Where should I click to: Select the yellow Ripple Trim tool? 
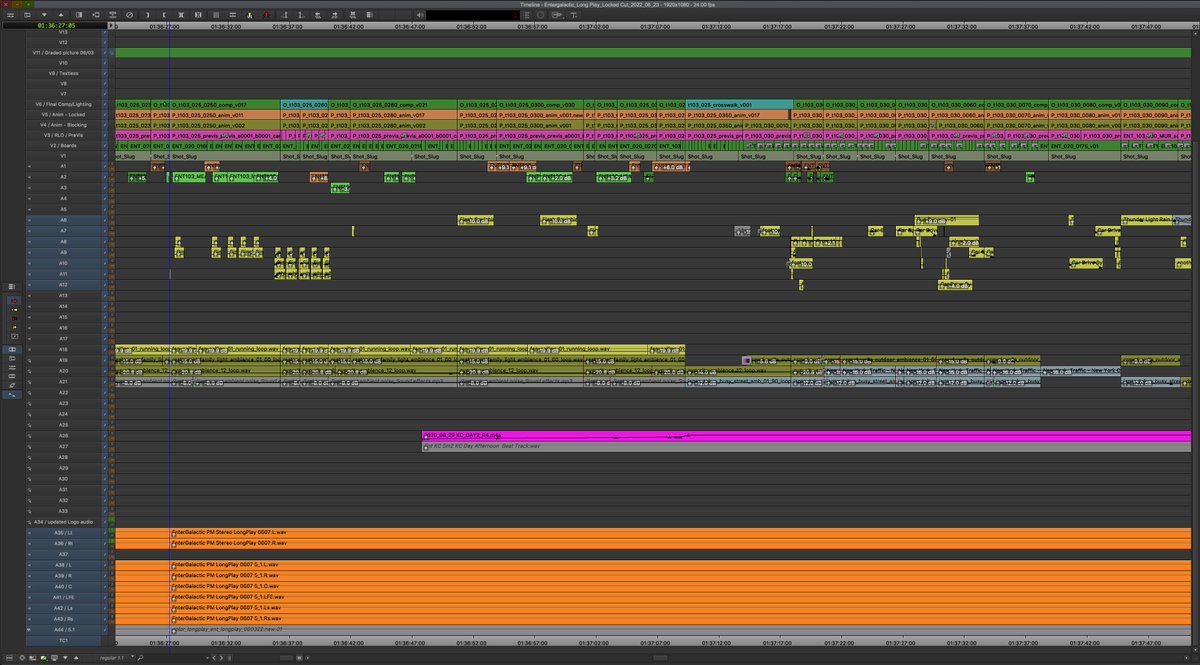click(14, 328)
